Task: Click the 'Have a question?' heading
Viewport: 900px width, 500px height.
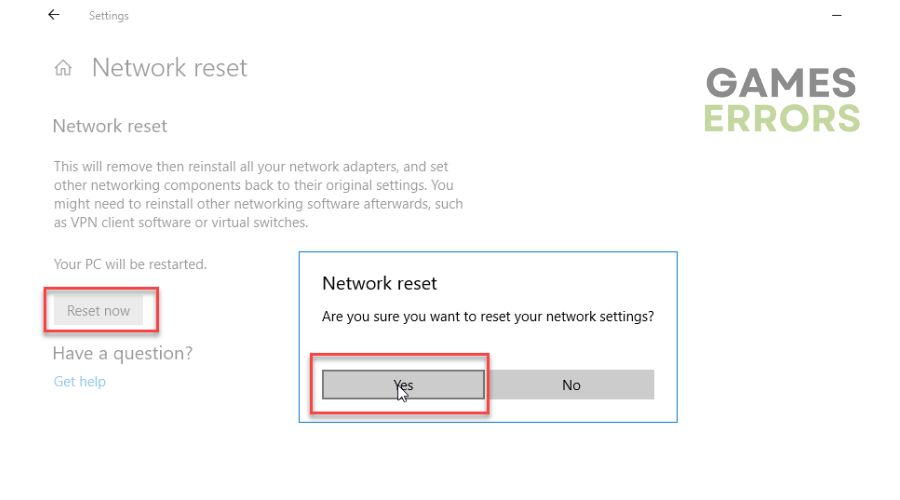Action: (122, 353)
